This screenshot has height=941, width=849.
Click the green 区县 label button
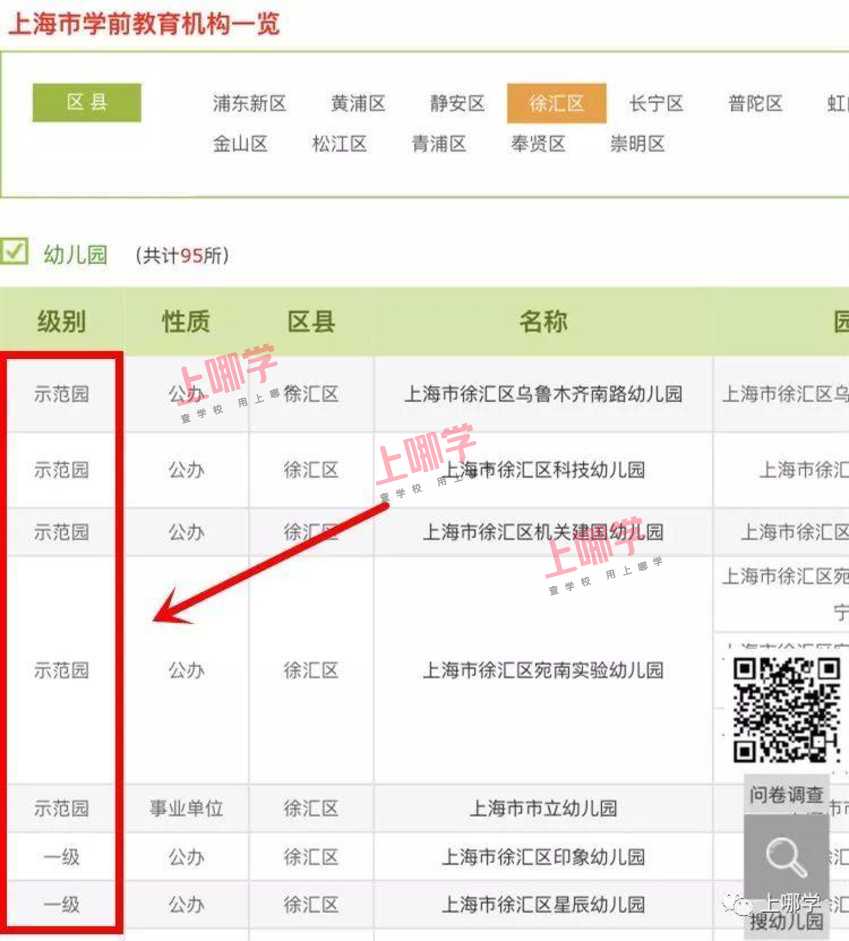coord(87,102)
